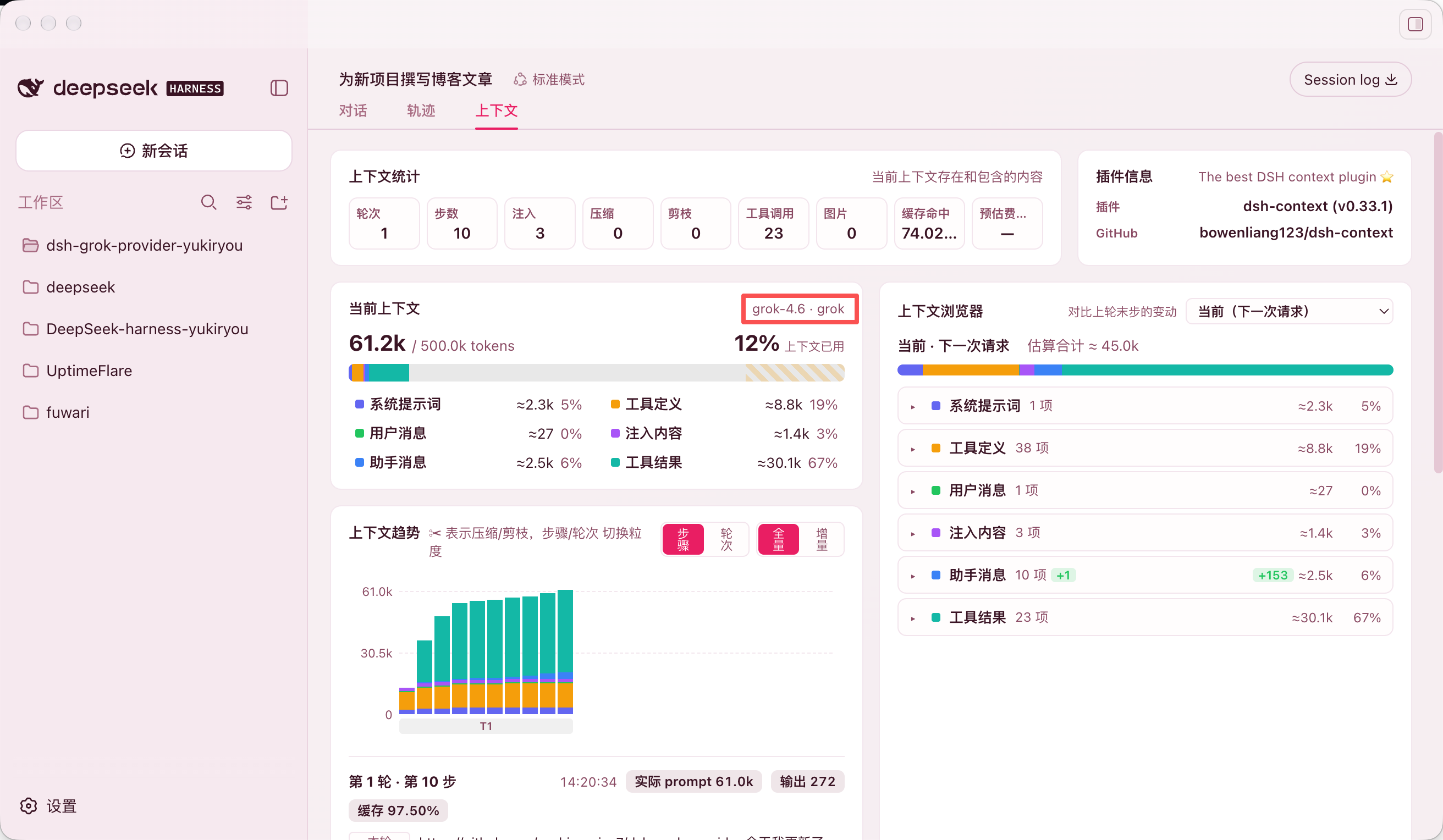The width and height of the screenshot is (1443, 840).
Task: Click the 输出 272 badge
Action: pyautogui.click(x=807, y=782)
